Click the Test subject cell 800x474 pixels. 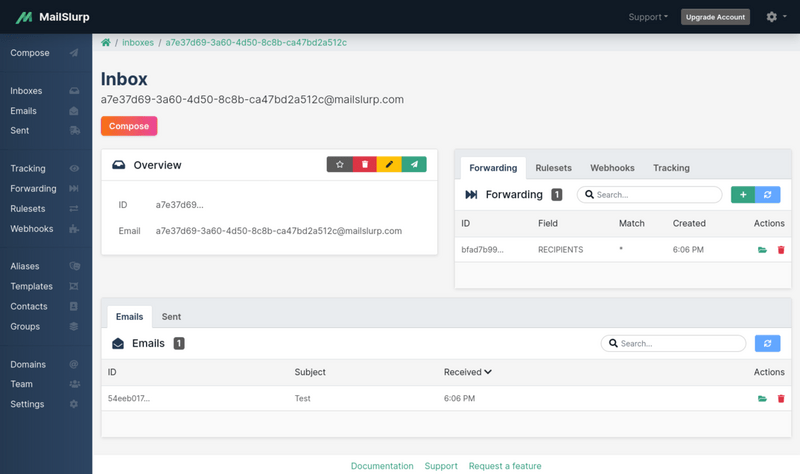(x=303, y=398)
